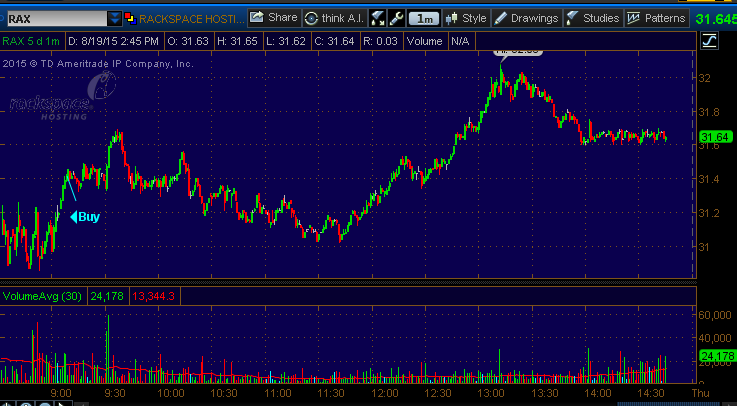Click the D: 8/19/15 2:45 PM field
Screen dimensions: 737x406
[113, 41]
